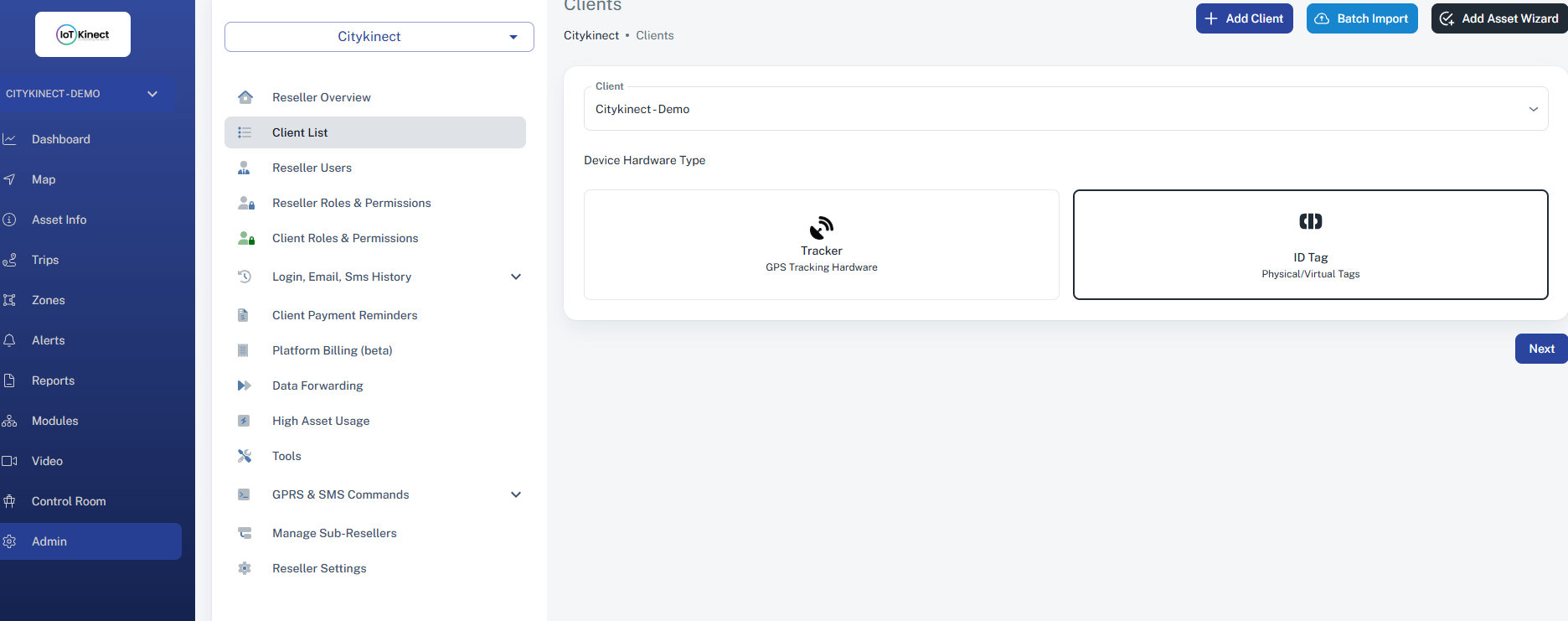This screenshot has width=1568, height=621.
Task: Click the Reseller Users people icon
Action: click(x=245, y=168)
